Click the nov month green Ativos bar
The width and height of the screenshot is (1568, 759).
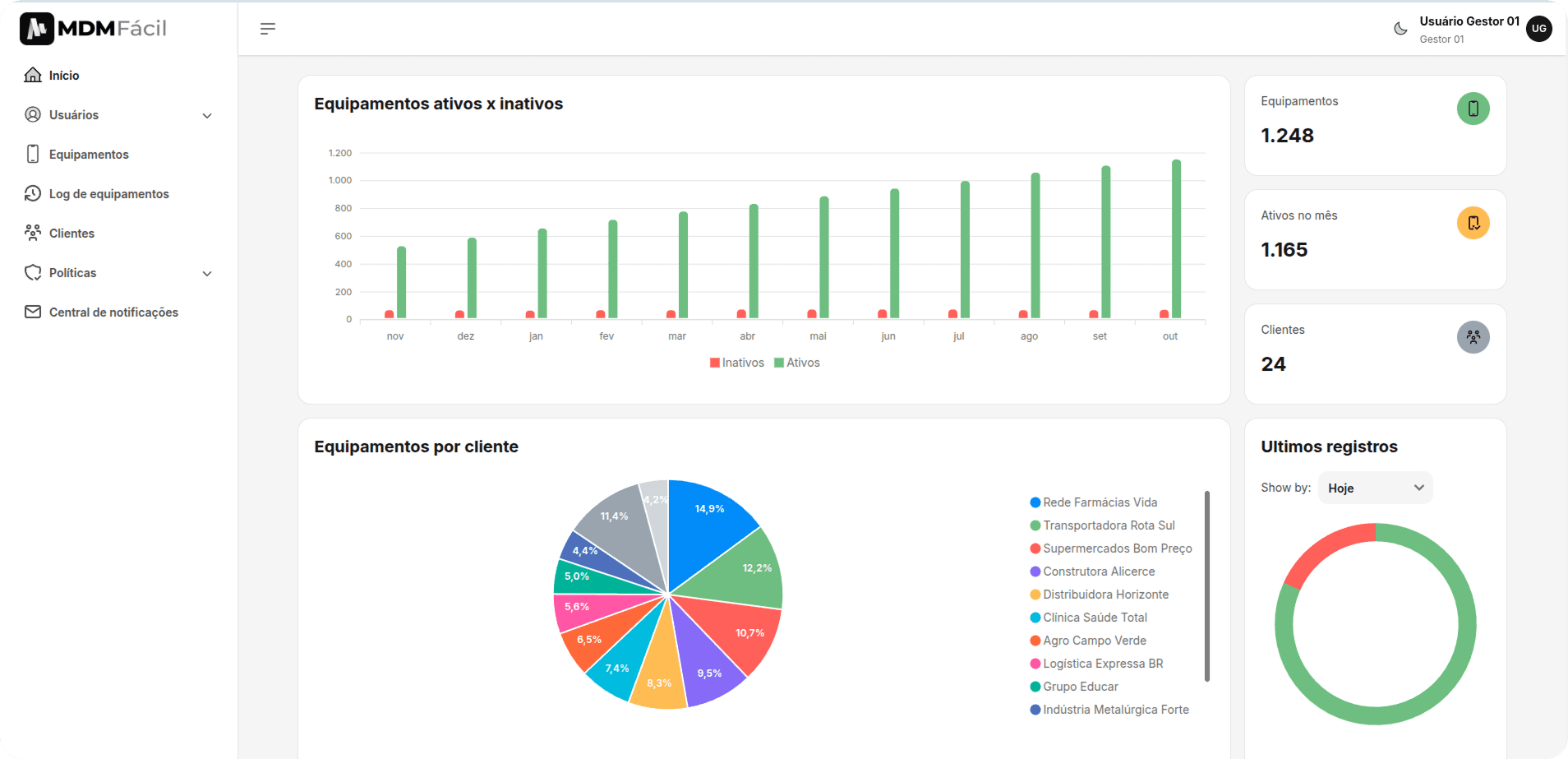401,282
